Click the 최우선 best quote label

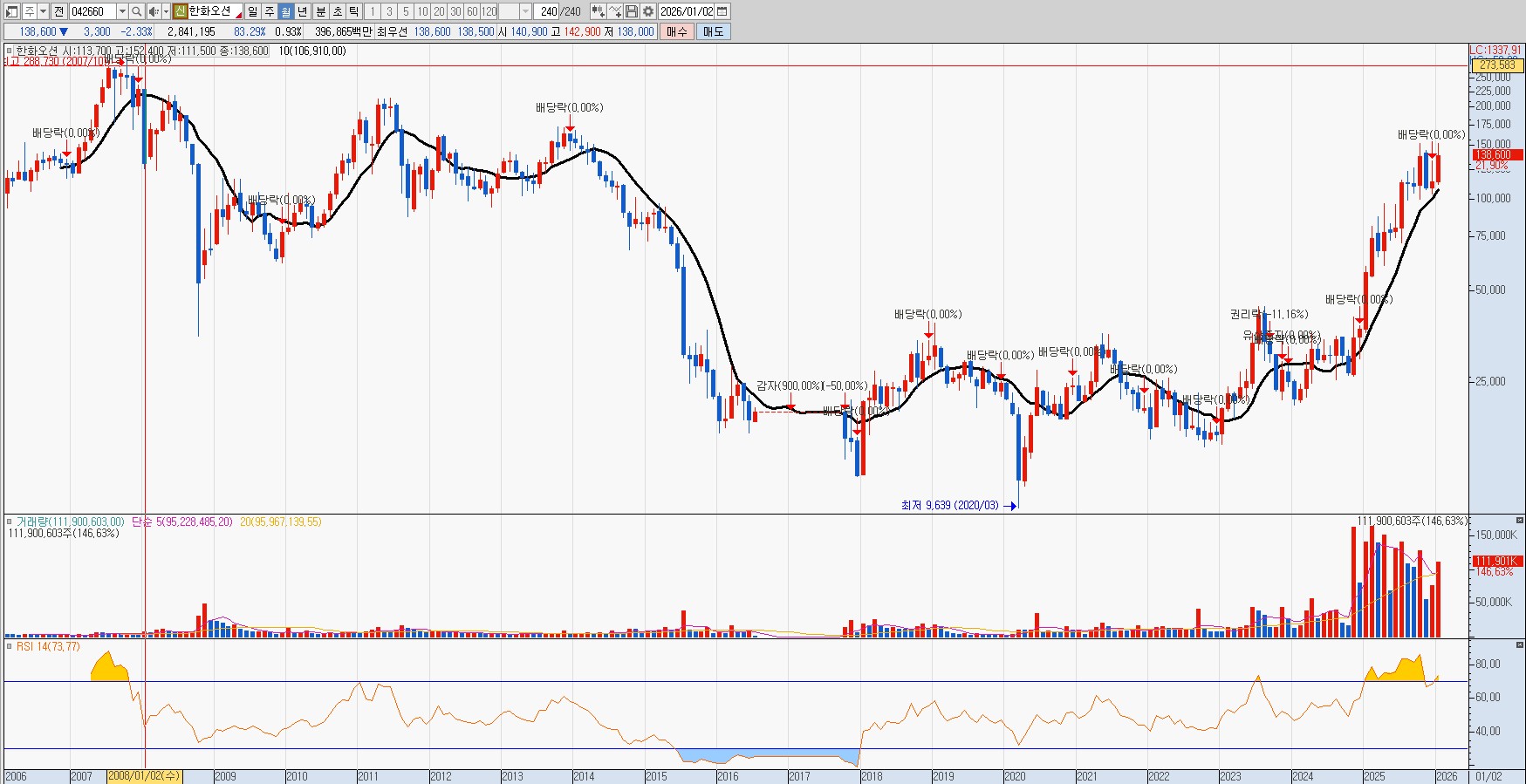tap(392, 31)
